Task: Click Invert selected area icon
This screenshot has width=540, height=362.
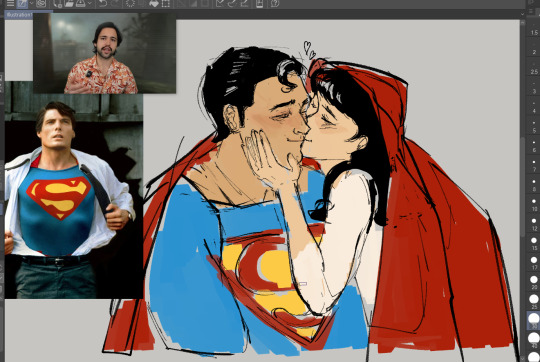Action: 193,3
